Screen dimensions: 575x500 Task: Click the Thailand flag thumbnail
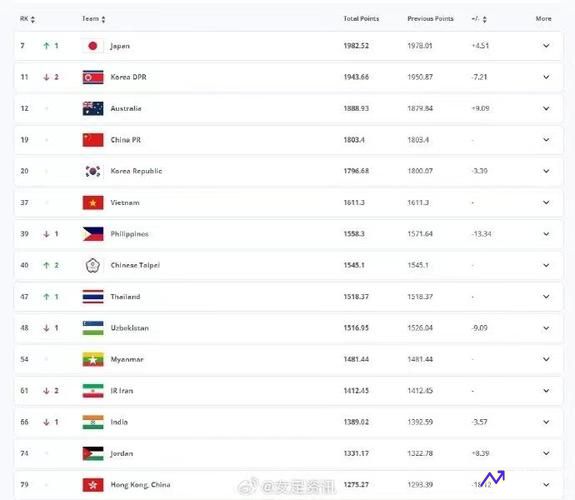pyautogui.click(x=93, y=297)
